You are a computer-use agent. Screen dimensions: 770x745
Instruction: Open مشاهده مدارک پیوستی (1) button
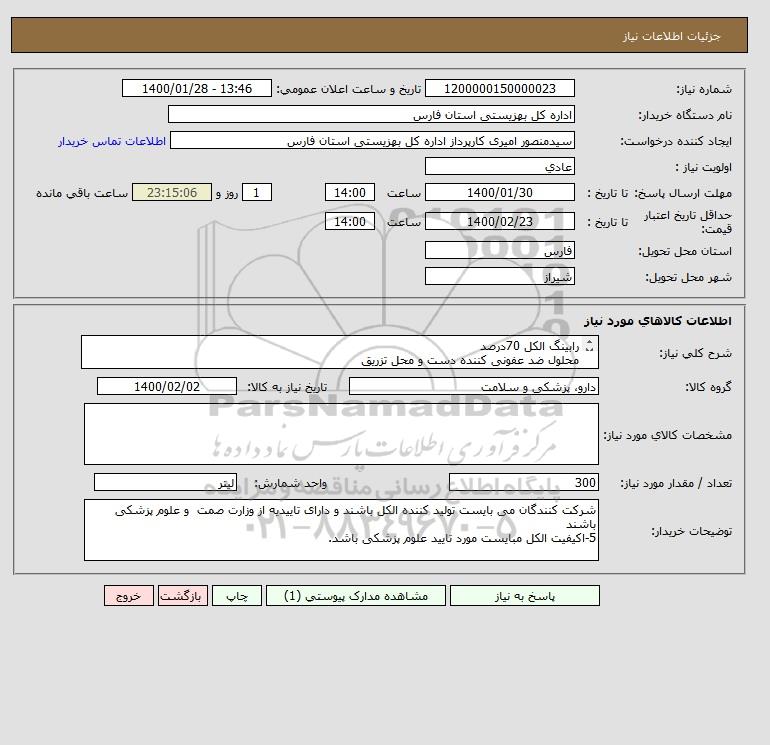pos(356,596)
